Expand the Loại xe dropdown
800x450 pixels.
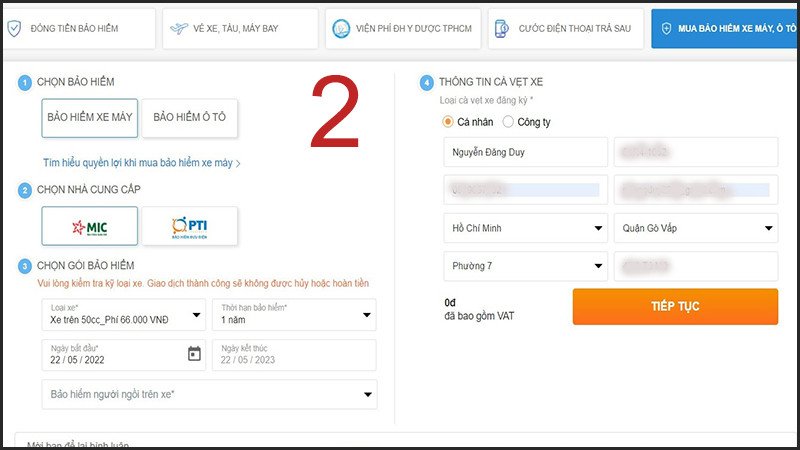[123, 314]
